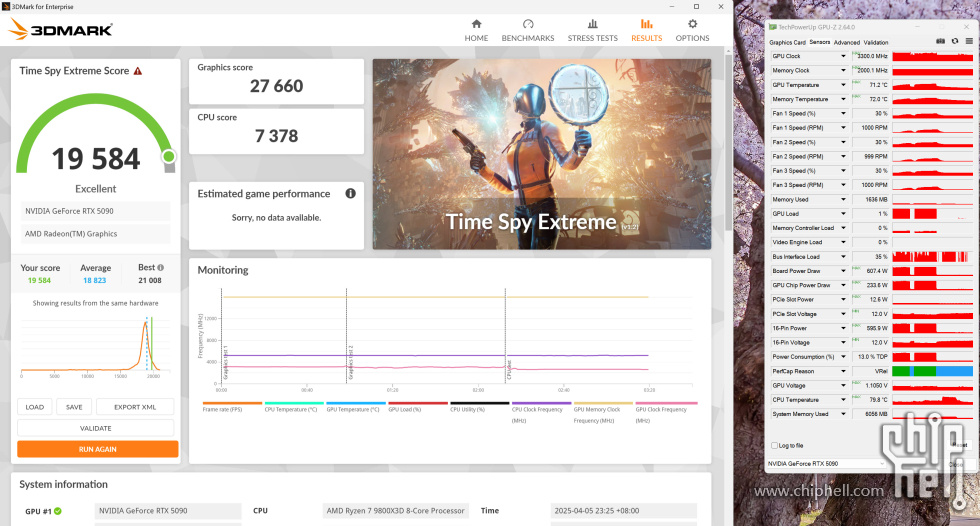Click the EXPORT XML button

tap(135, 407)
